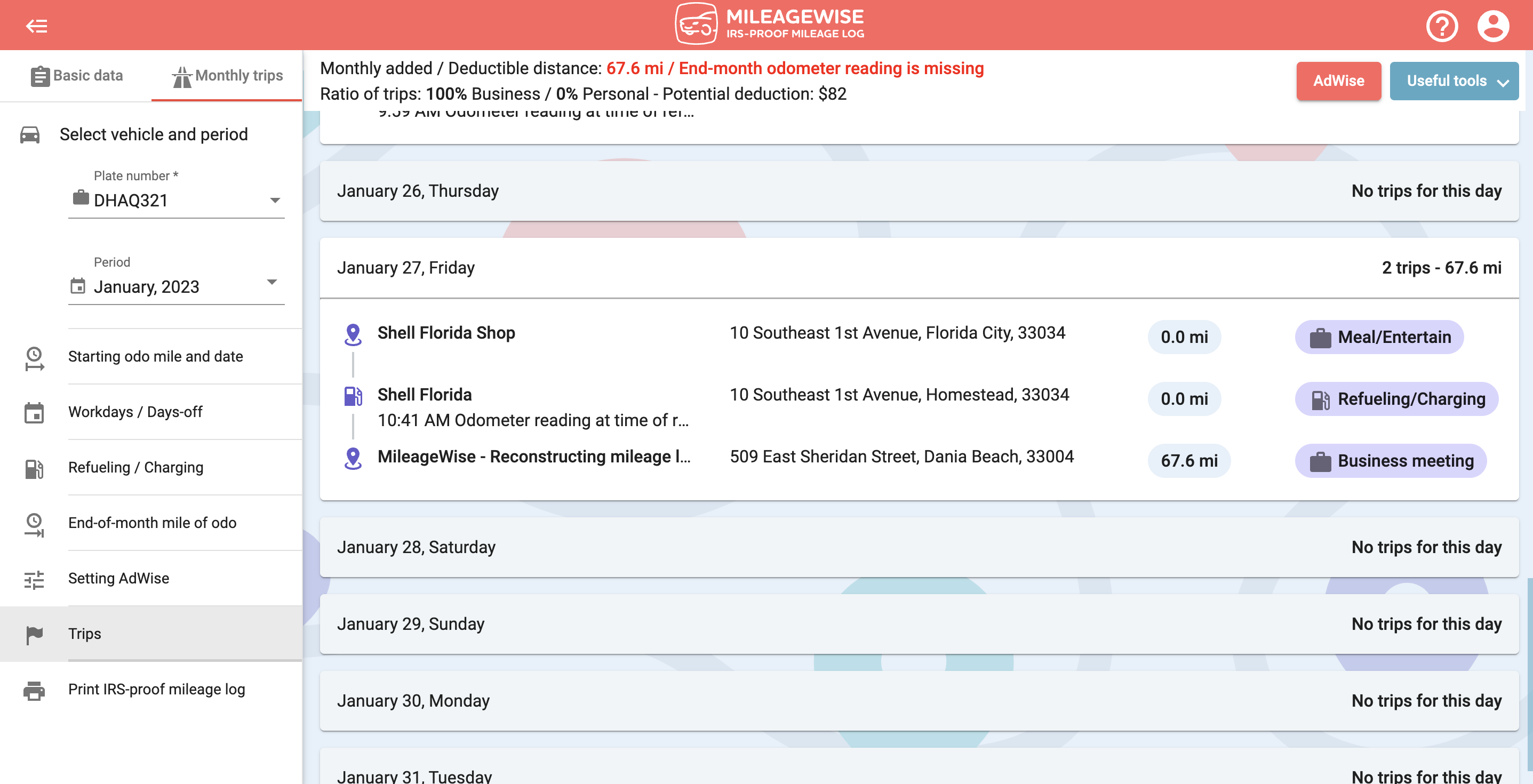Switch to the Basic data tab

pyautogui.click(x=77, y=76)
